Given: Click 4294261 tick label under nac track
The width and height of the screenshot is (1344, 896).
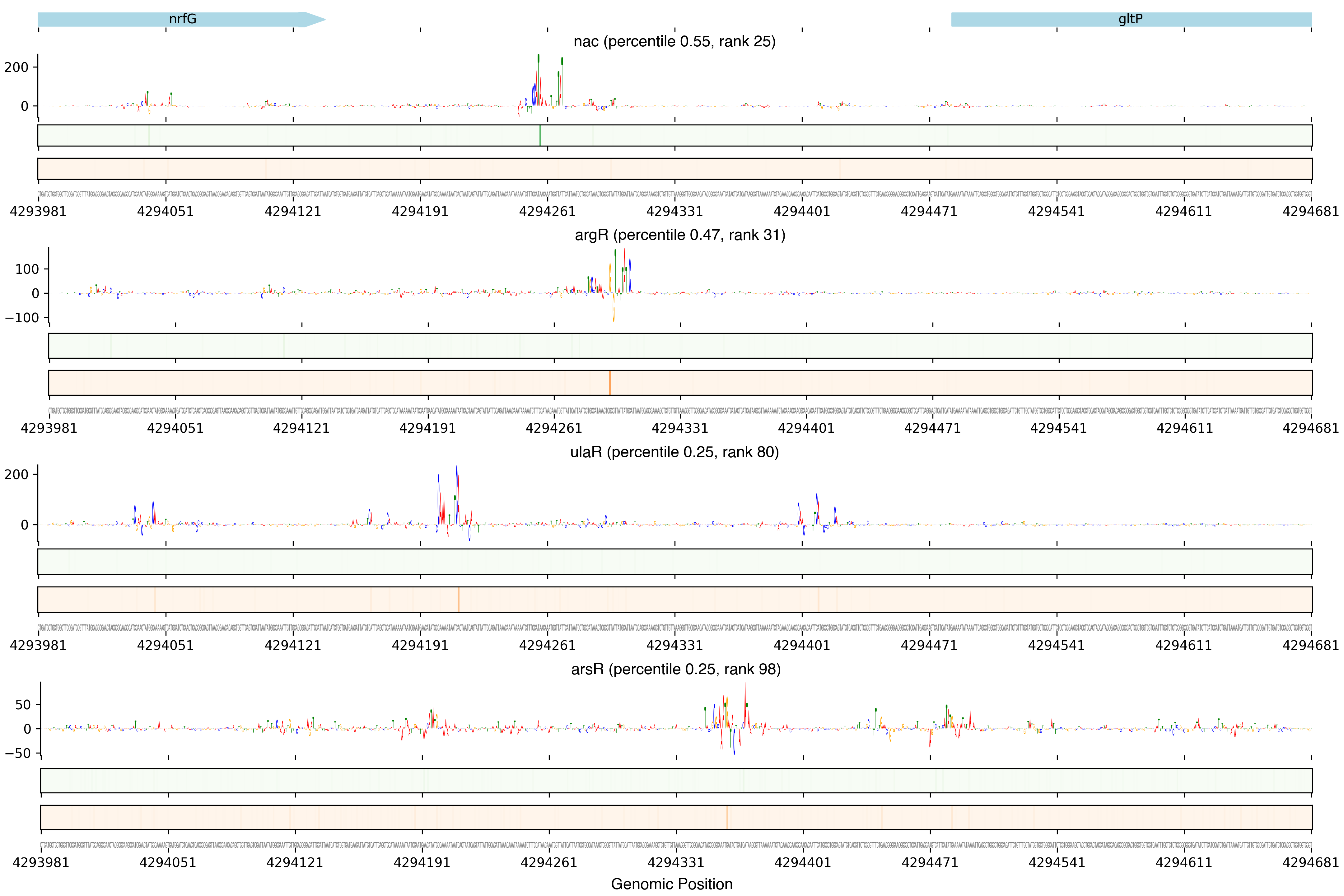Looking at the screenshot, I should pyautogui.click(x=547, y=212).
